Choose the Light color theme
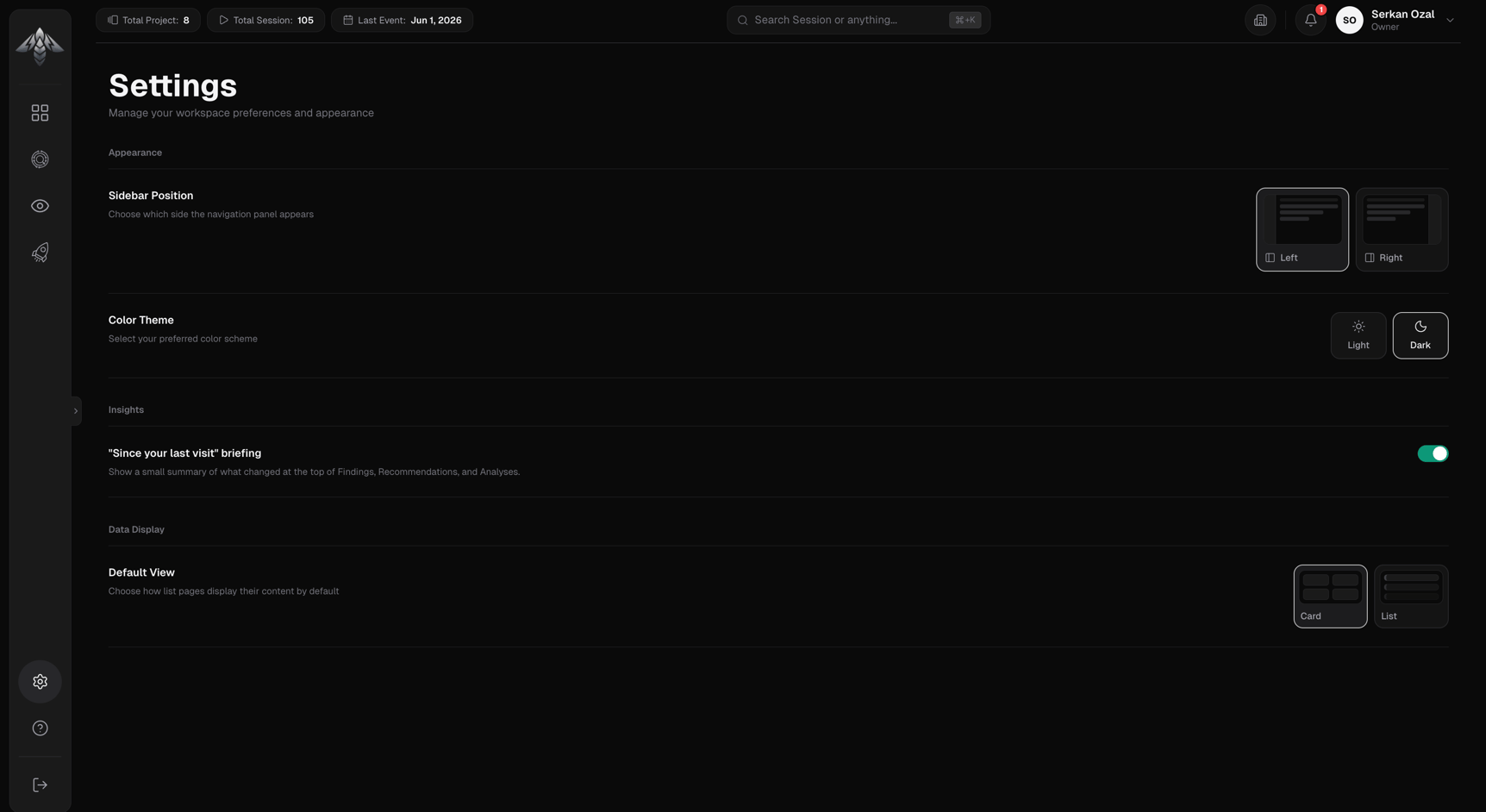Viewport: 1486px width, 812px height. [1358, 335]
